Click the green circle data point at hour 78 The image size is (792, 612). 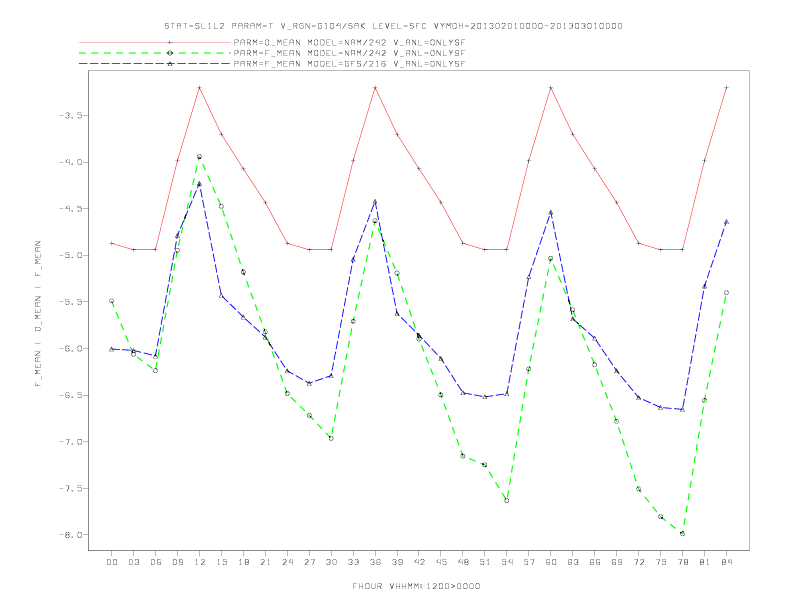[x=682, y=533]
